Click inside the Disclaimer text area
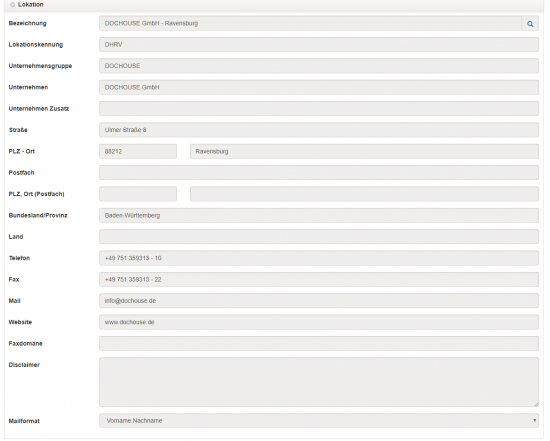Image resolution: width=550 pixels, height=441 pixels. pyautogui.click(x=319, y=382)
